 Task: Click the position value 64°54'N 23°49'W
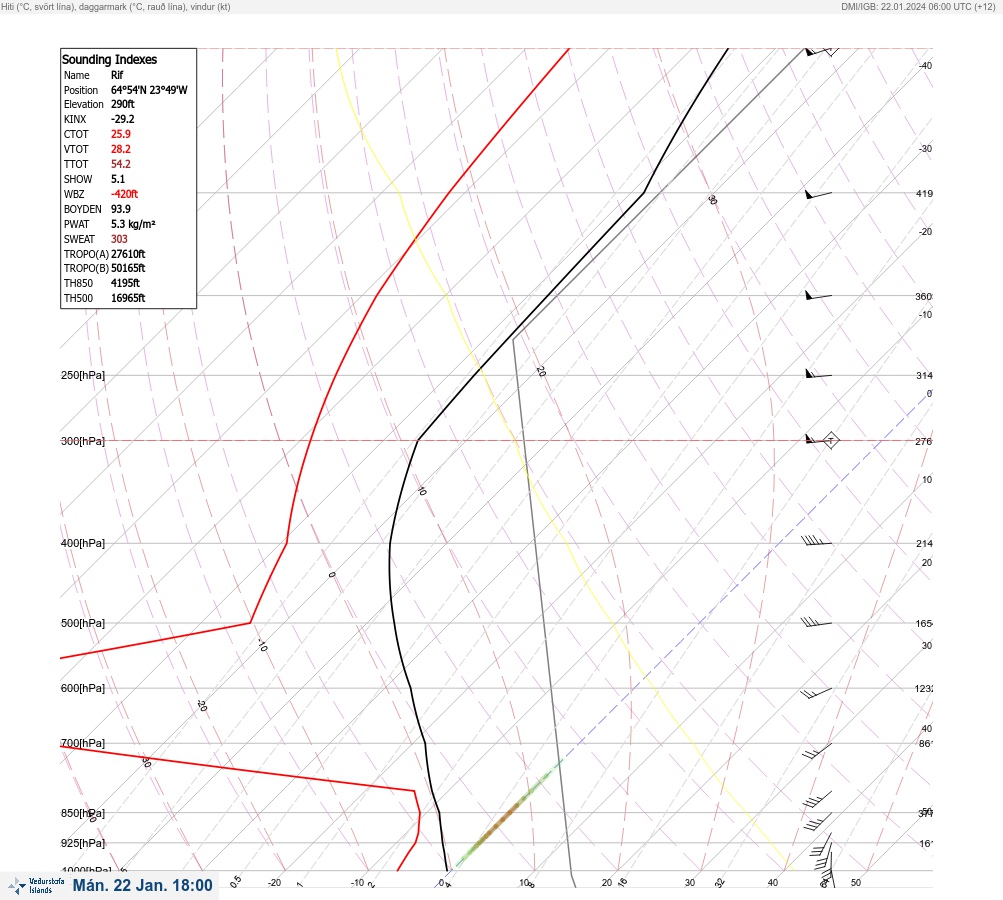pyautogui.click(x=149, y=90)
